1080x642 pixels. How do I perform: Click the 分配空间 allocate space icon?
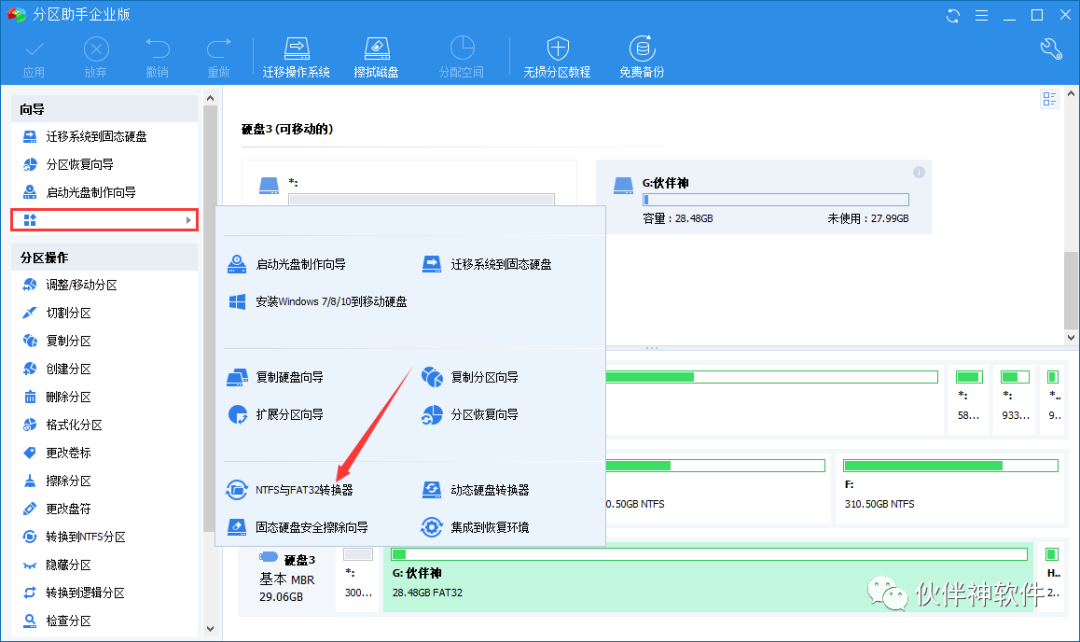coord(460,55)
